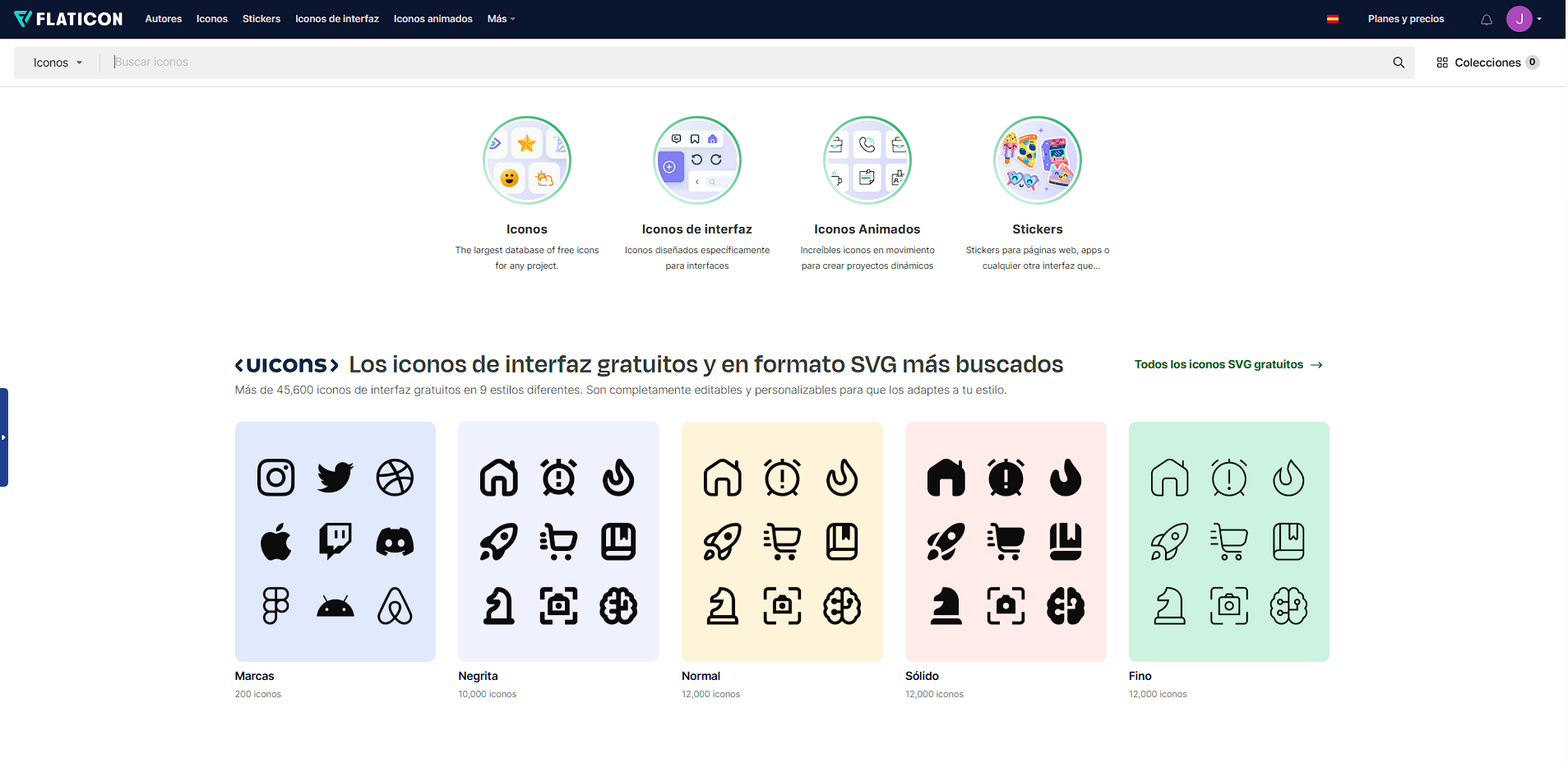Select the Twitter icon in Marcas card
The width and height of the screenshot is (1568, 763).
pos(335,477)
